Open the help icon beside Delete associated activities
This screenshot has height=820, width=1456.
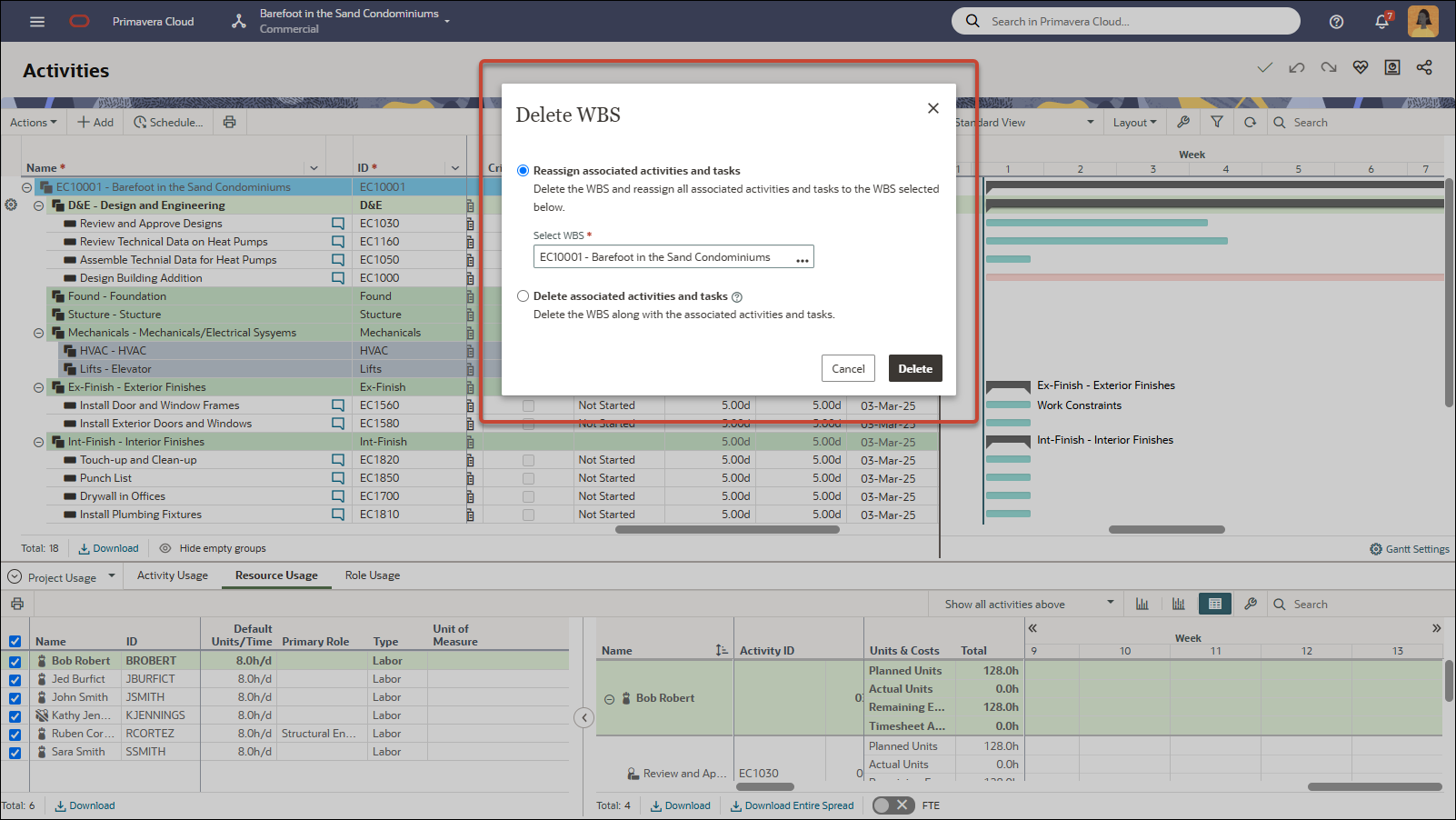click(x=737, y=296)
